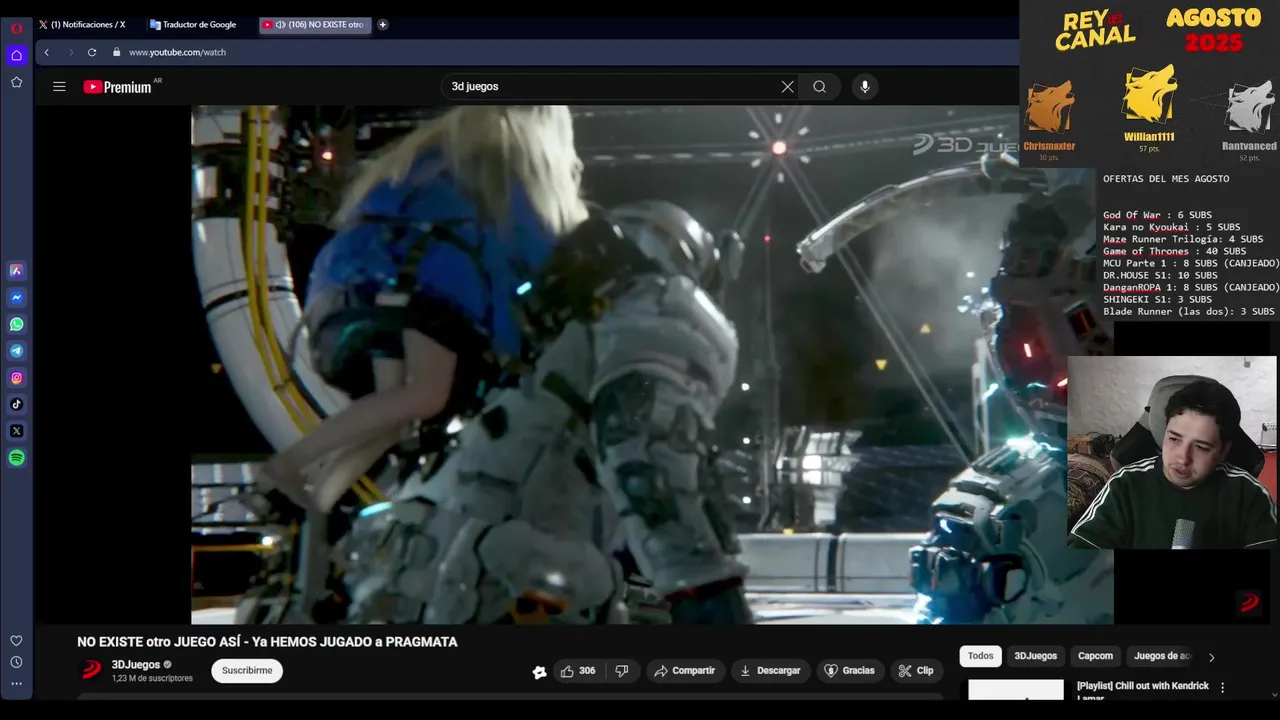
Task: Select the Todos filter chip
Action: pos(981,656)
